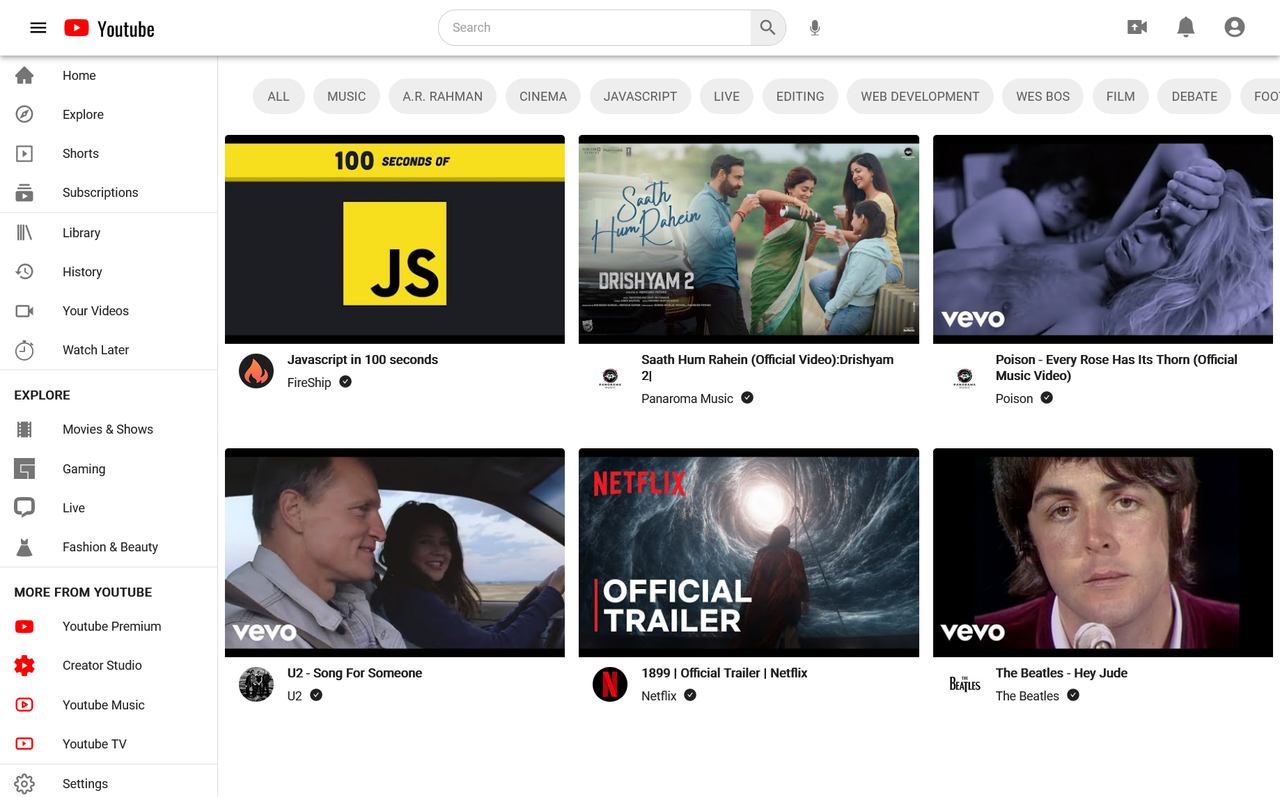Select the ALL filter tab
Screen dimensions: 1280x797
(x=278, y=96)
